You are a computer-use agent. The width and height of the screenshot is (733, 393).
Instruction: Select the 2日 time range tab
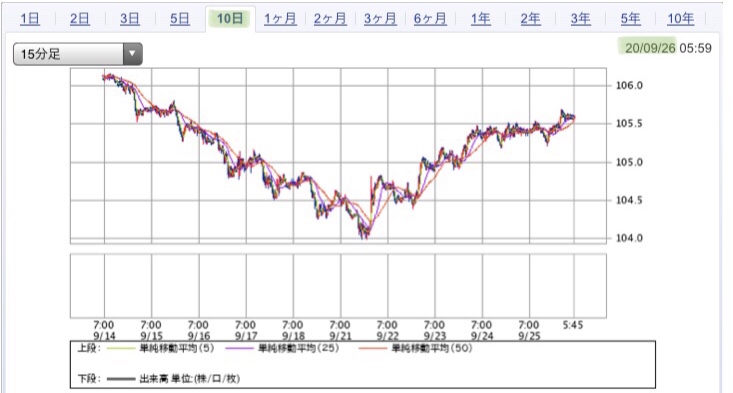click(x=80, y=19)
